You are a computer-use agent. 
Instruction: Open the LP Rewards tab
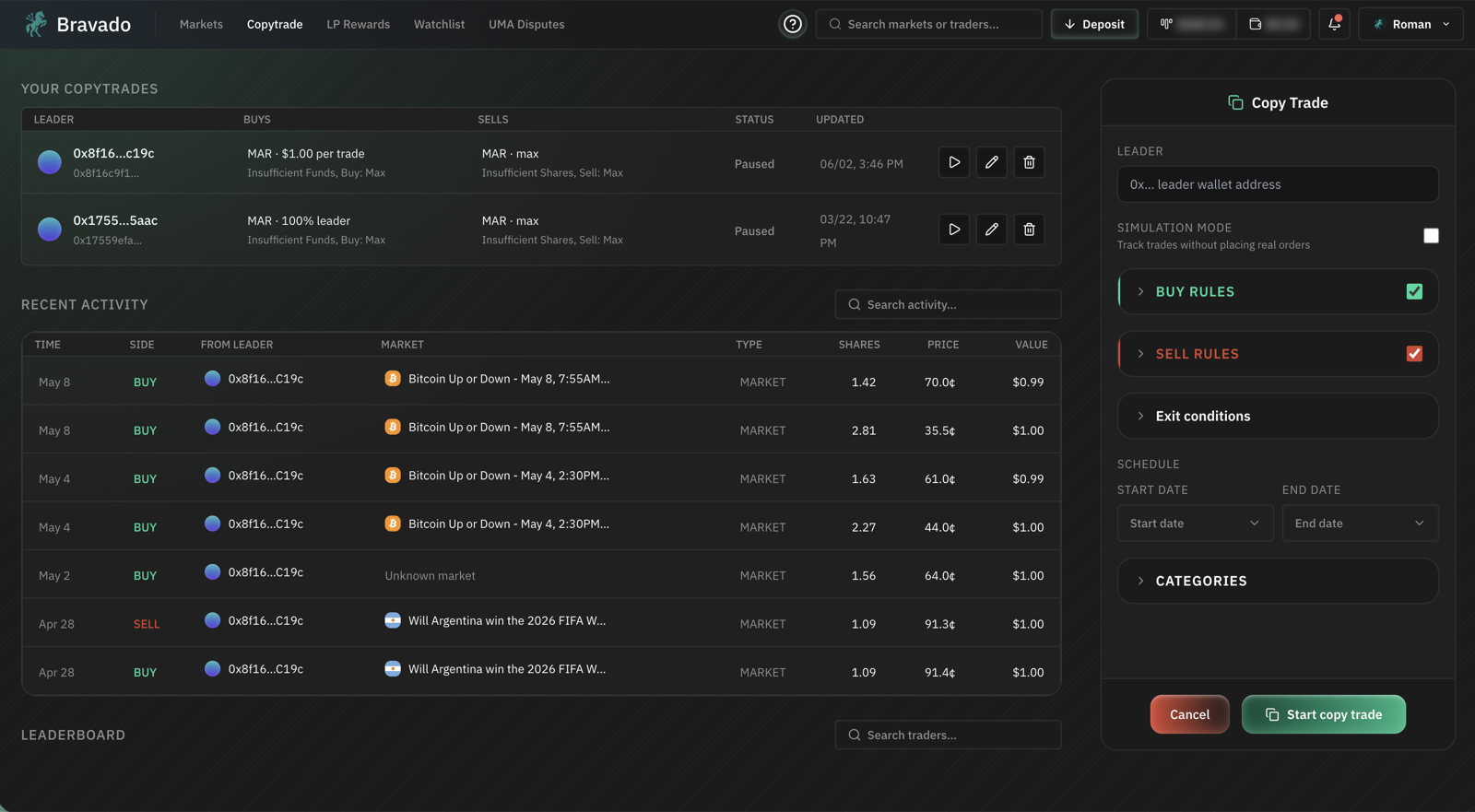pos(358,24)
